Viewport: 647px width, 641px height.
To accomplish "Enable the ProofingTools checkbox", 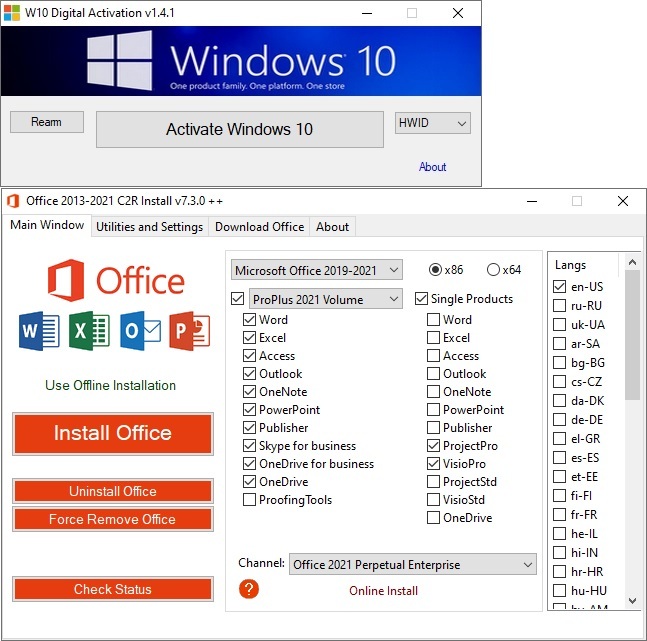I will click(x=249, y=499).
